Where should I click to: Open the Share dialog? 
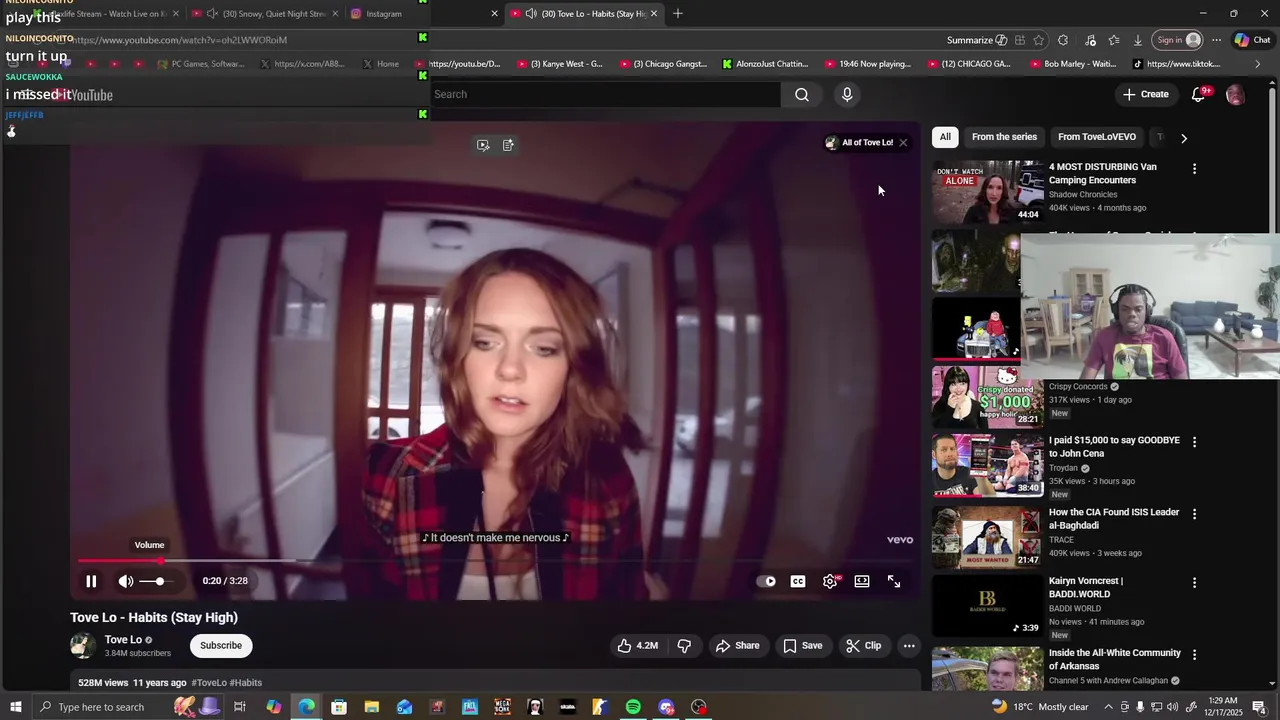738,646
